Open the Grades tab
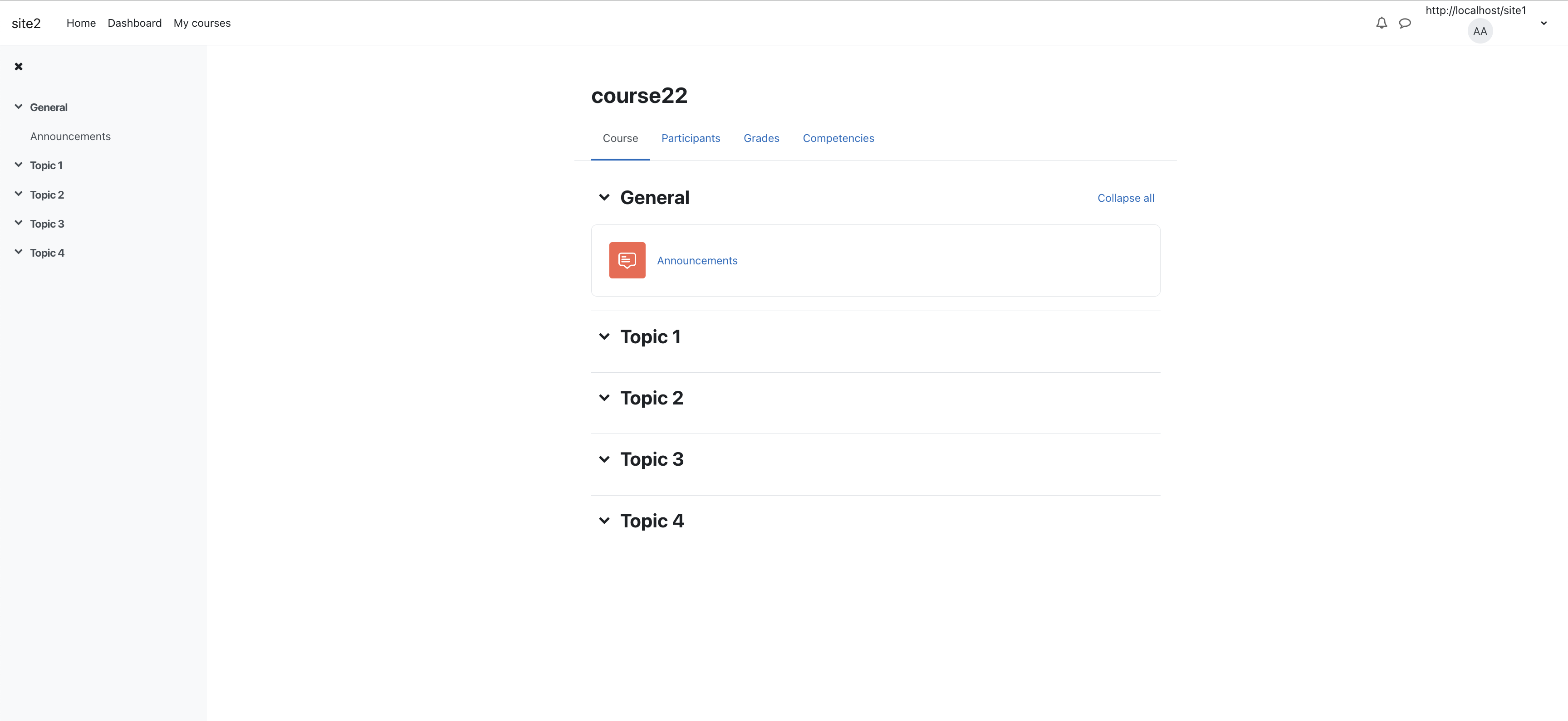Screen dimensions: 1568x721 point(761,138)
